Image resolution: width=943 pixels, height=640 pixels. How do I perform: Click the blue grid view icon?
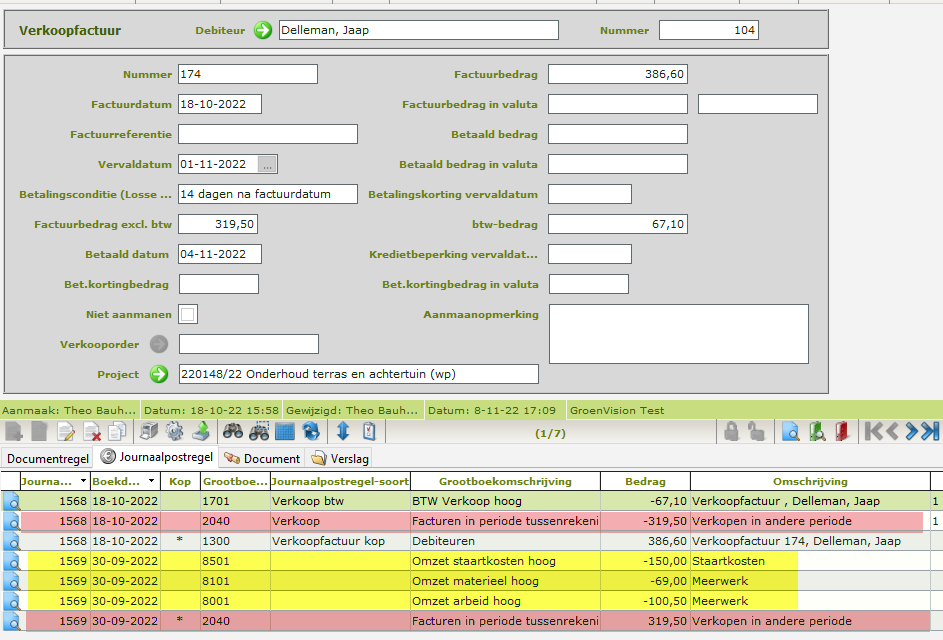(x=284, y=432)
